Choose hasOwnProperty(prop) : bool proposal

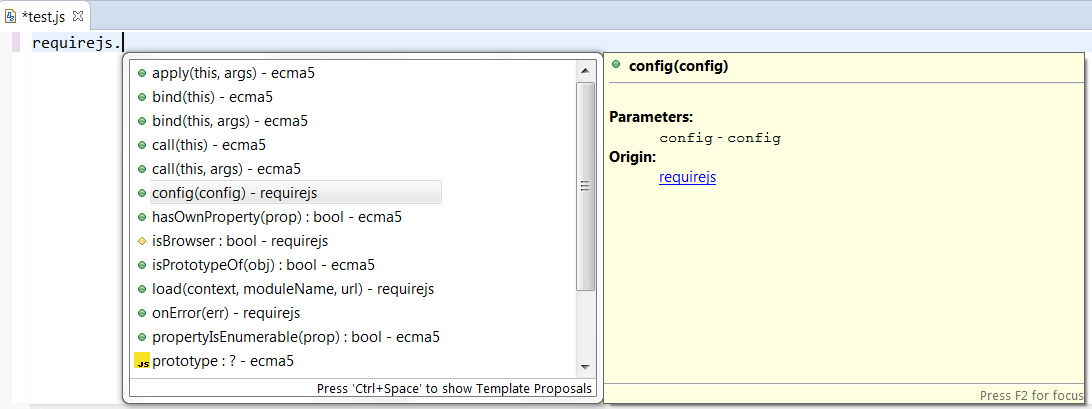coord(277,217)
